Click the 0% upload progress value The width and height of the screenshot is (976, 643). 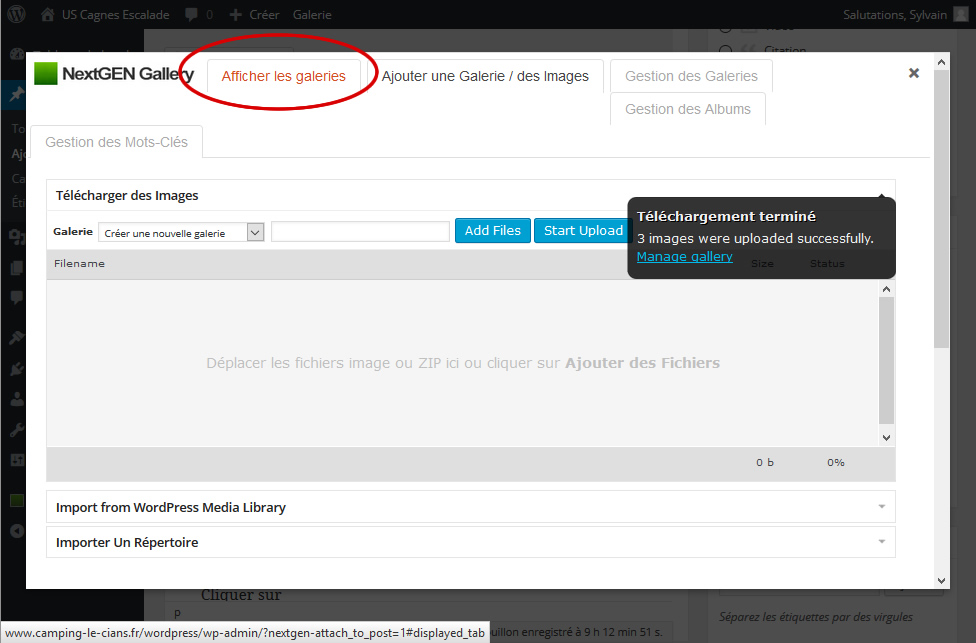click(835, 462)
